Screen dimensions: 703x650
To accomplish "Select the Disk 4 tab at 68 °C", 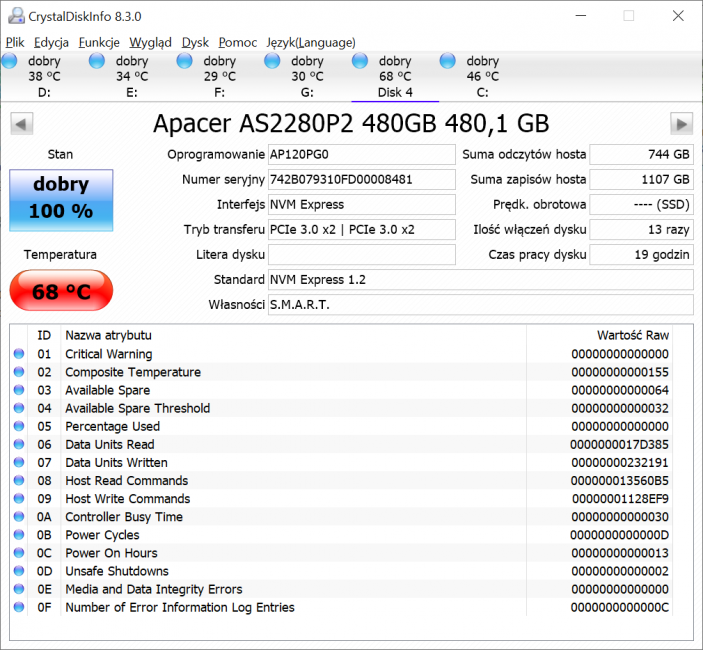I will [x=395, y=76].
